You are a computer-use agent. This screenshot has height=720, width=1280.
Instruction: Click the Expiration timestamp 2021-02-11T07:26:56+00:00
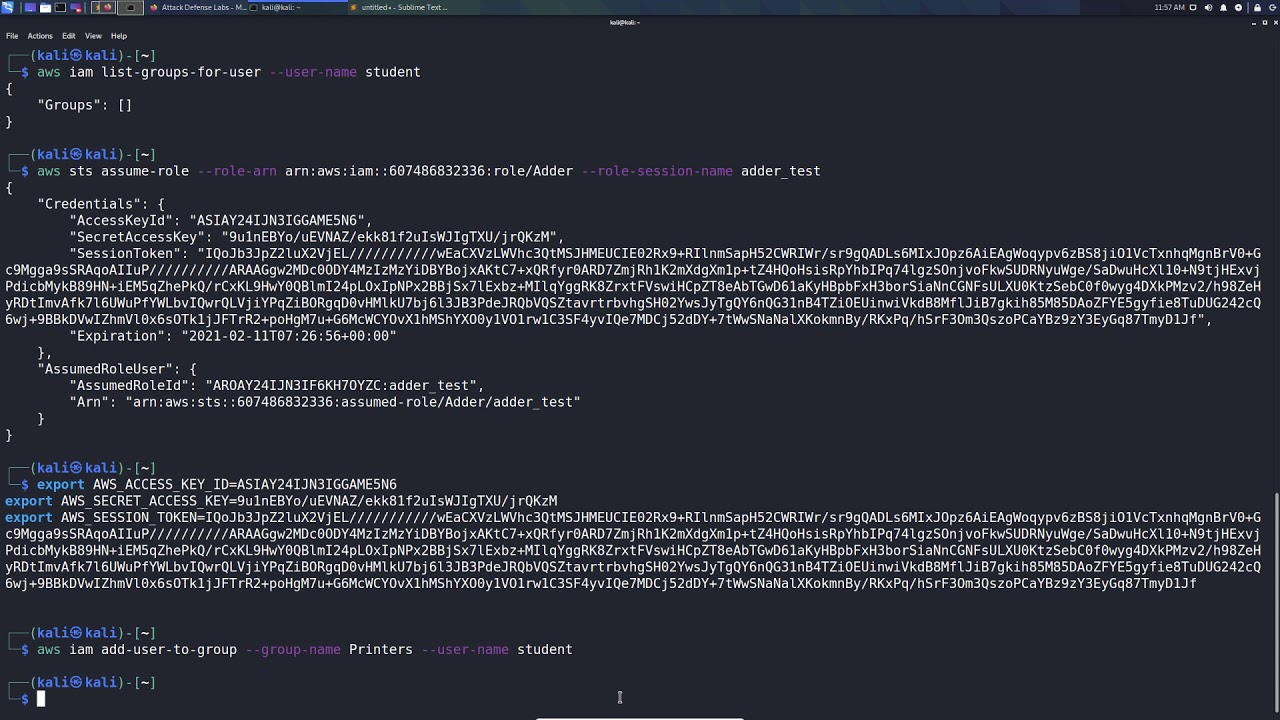[x=288, y=336]
